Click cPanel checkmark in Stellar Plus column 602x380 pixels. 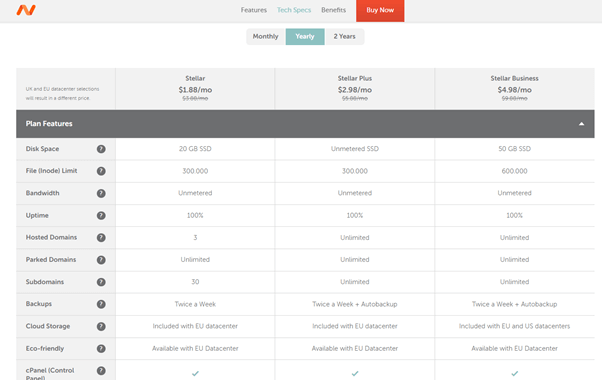click(355, 373)
